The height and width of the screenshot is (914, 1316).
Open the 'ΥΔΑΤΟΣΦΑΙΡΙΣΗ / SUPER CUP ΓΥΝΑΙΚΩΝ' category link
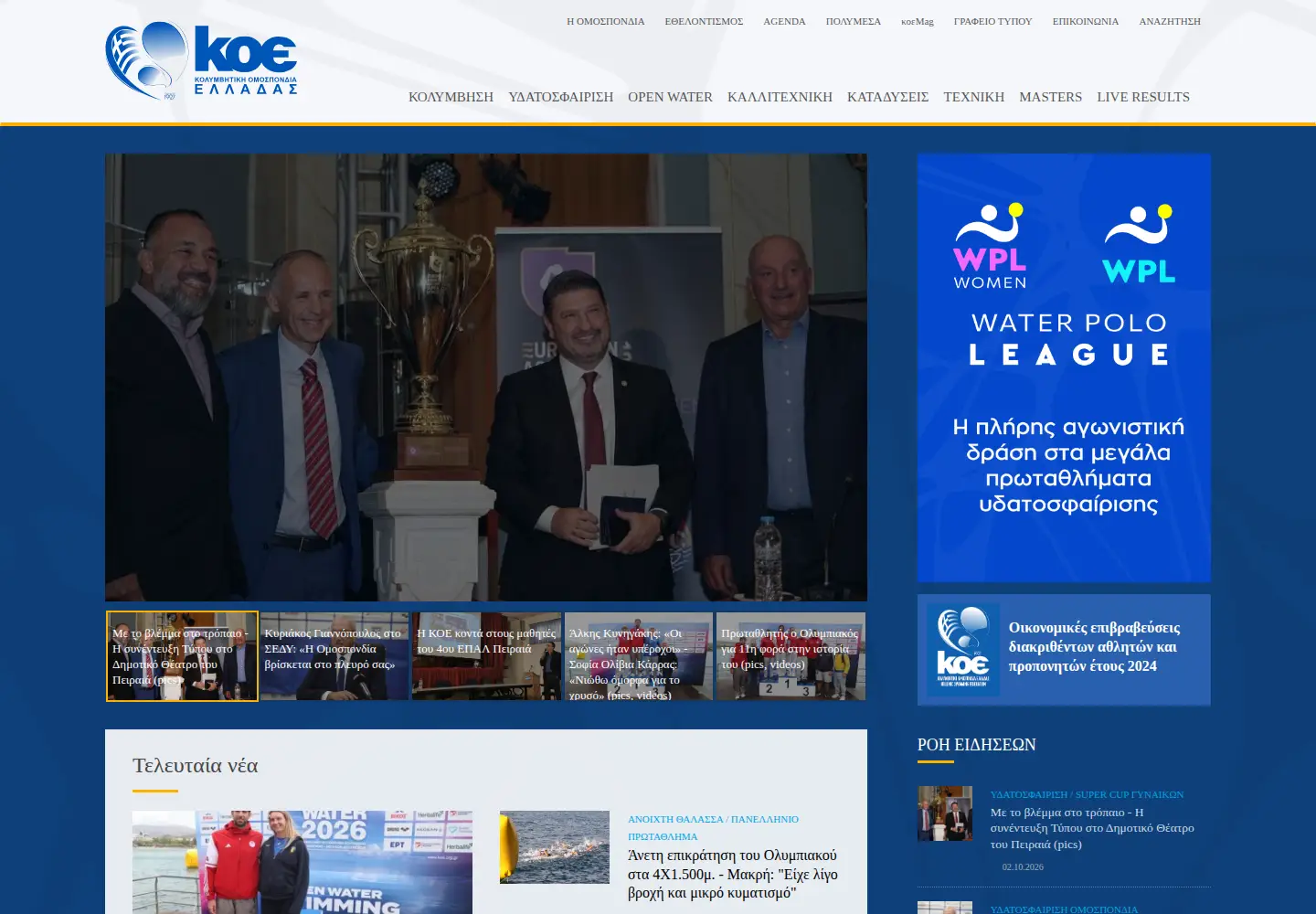coord(1087,794)
